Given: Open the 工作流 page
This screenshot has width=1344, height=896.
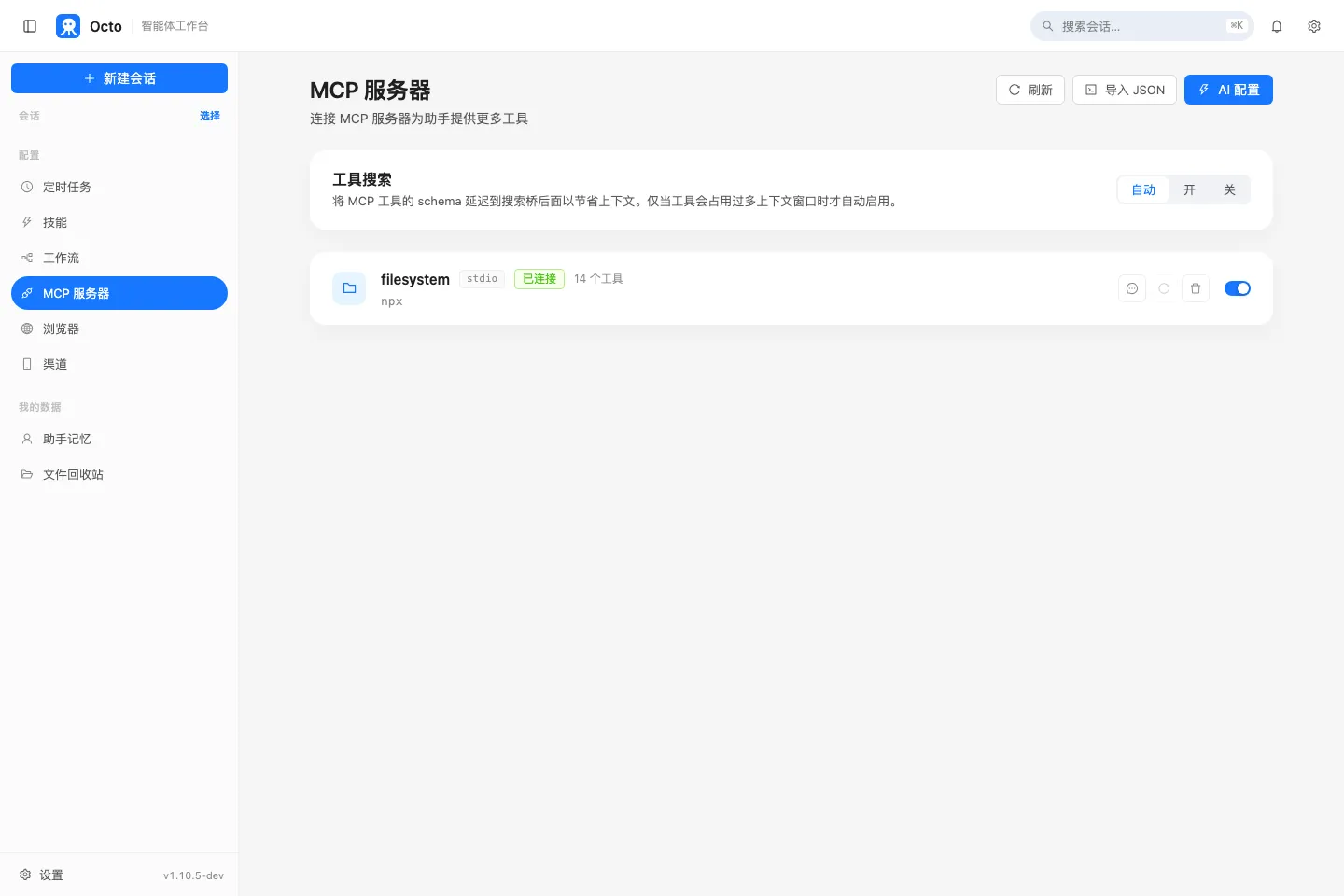Looking at the screenshot, I should point(119,258).
